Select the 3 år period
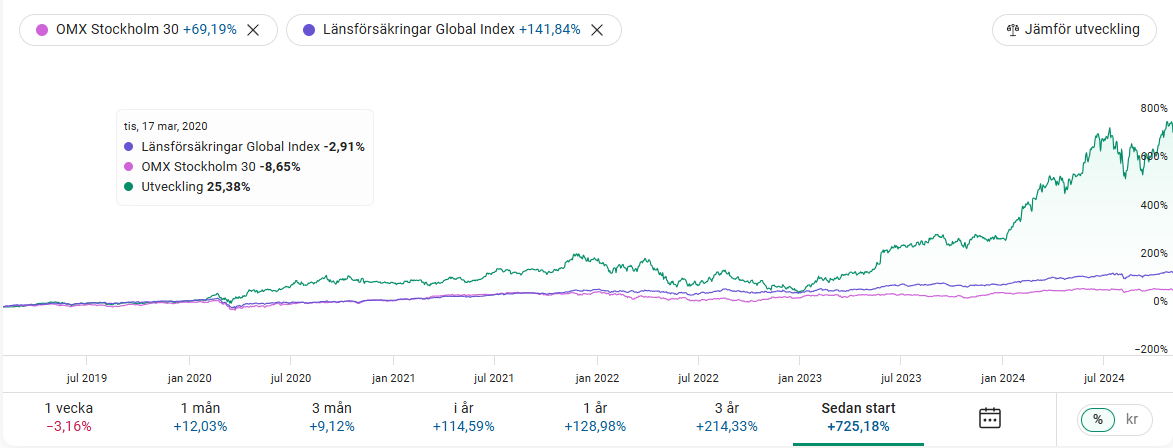This screenshot has width=1173, height=448. point(727,417)
